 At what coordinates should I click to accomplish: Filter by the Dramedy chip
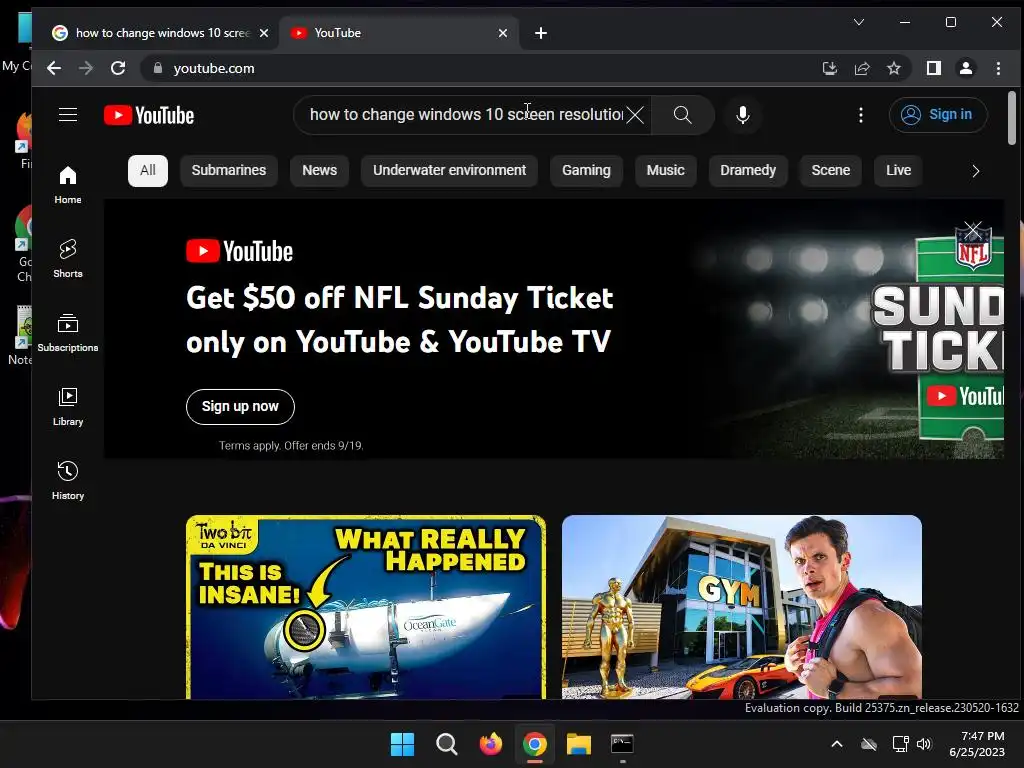point(748,170)
